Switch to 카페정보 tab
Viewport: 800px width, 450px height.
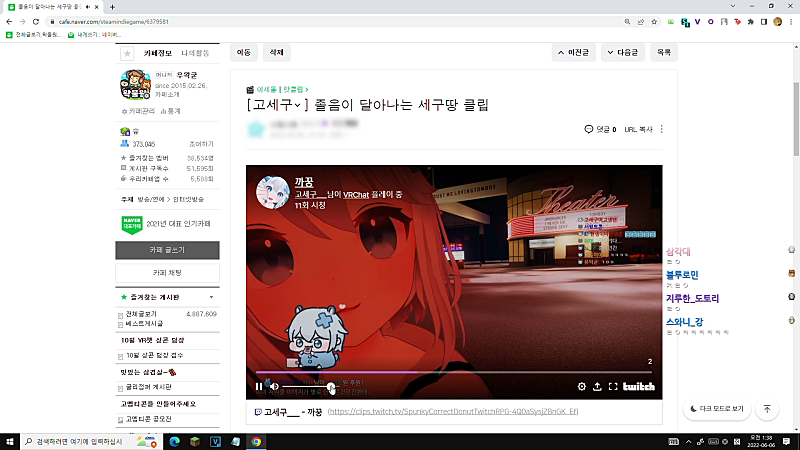(x=158, y=53)
